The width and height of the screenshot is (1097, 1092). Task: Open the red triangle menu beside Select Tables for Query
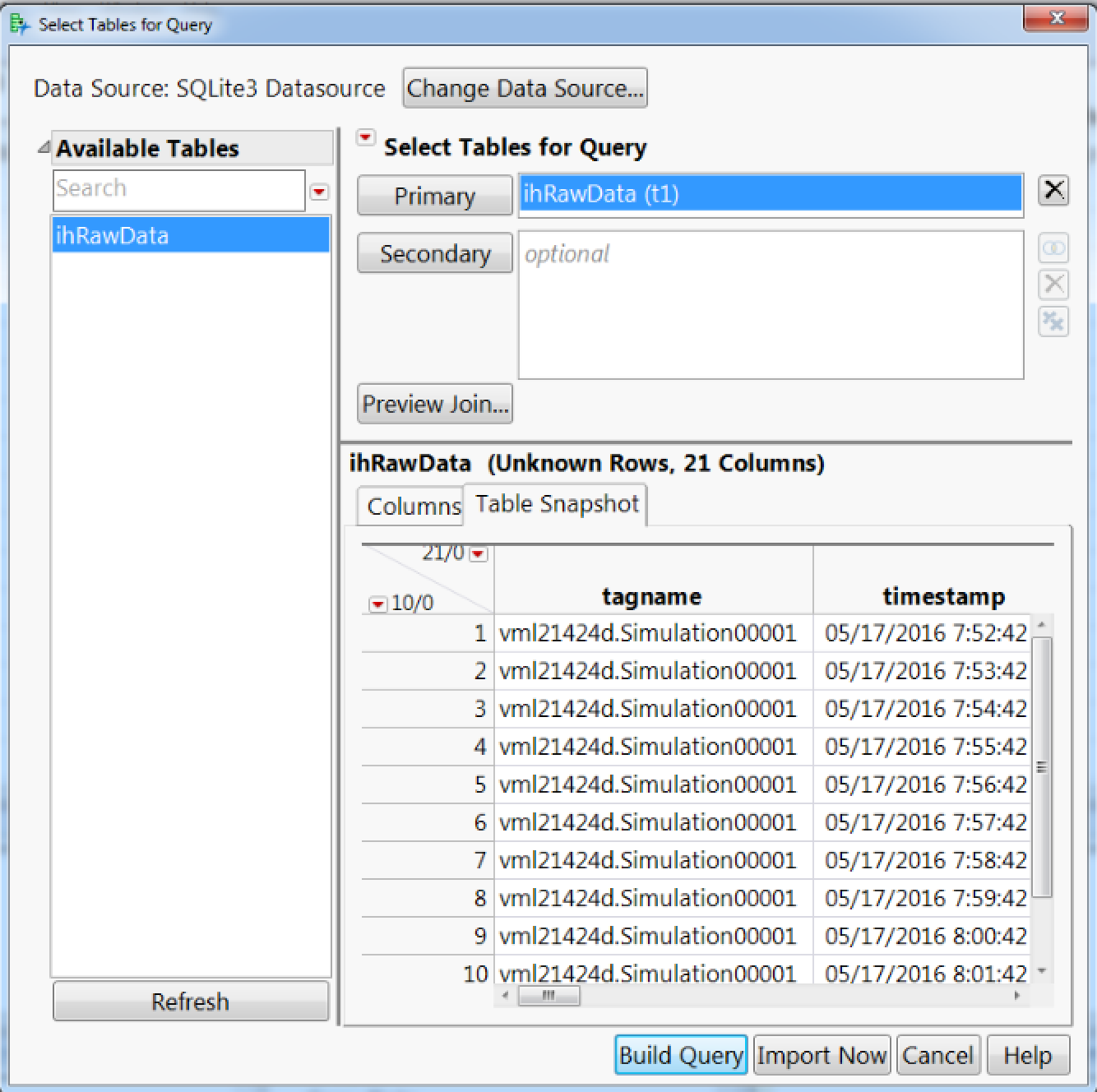[365, 138]
